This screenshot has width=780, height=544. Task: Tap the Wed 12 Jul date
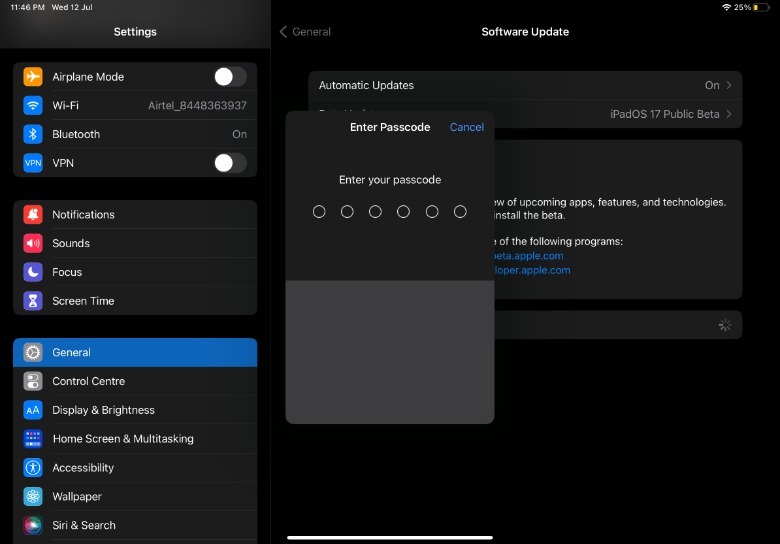(72, 7)
